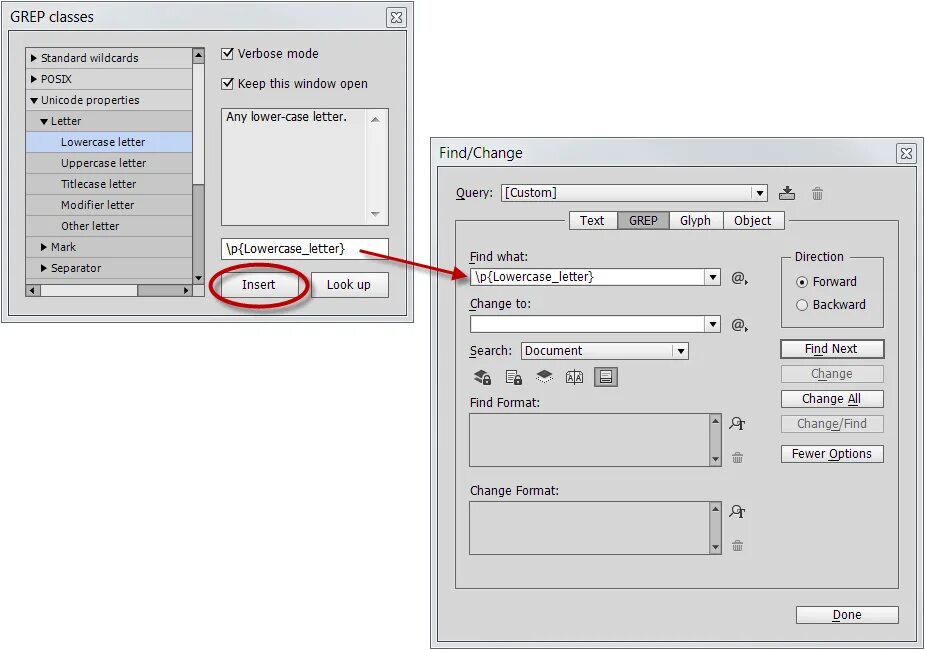The image size is (925, 650).
Task: Click the Look up button
Action: 349,285
